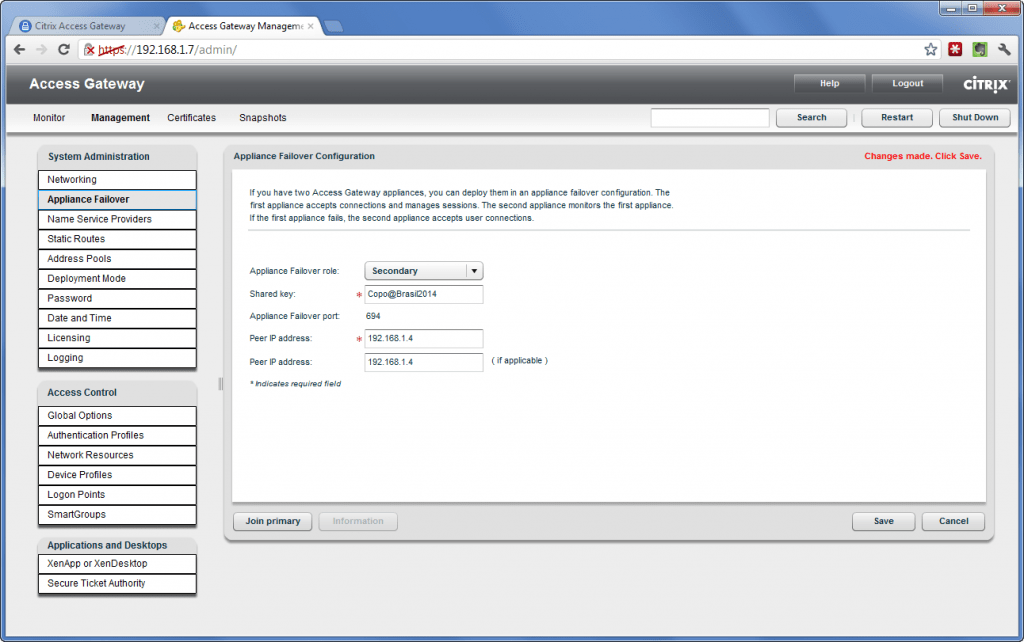The image size is (1024, 642).
Task: Open Global Options
Action: click(117, 415)
